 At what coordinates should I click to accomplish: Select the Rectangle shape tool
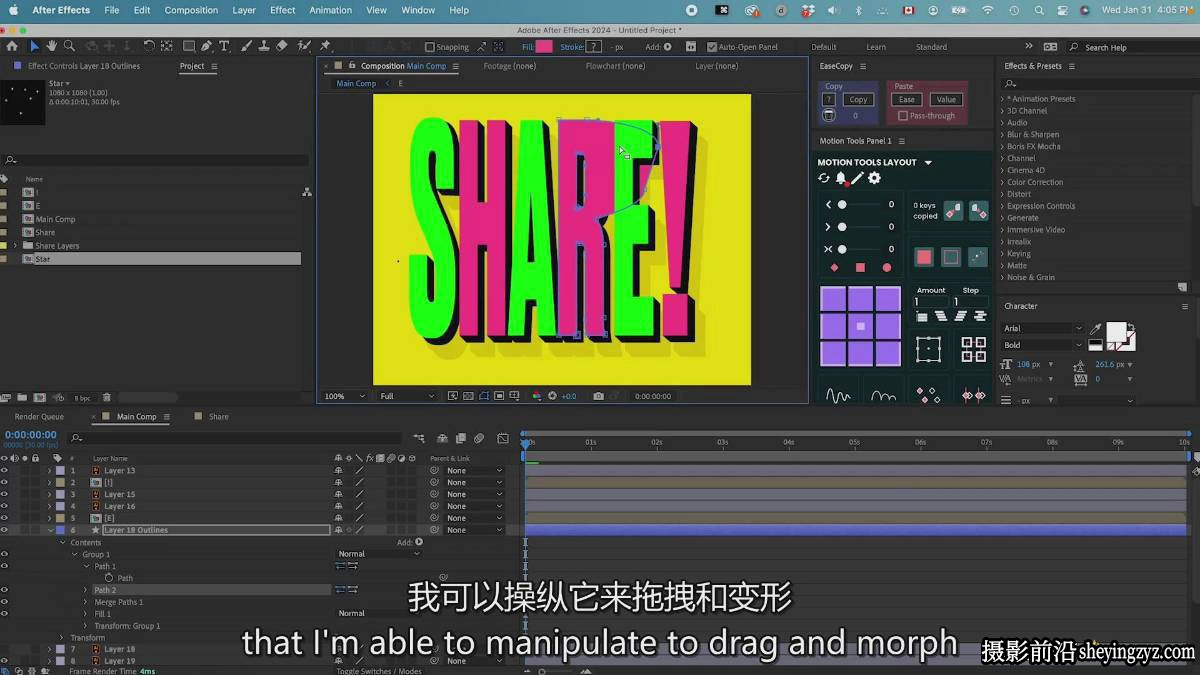coord(188,46)
